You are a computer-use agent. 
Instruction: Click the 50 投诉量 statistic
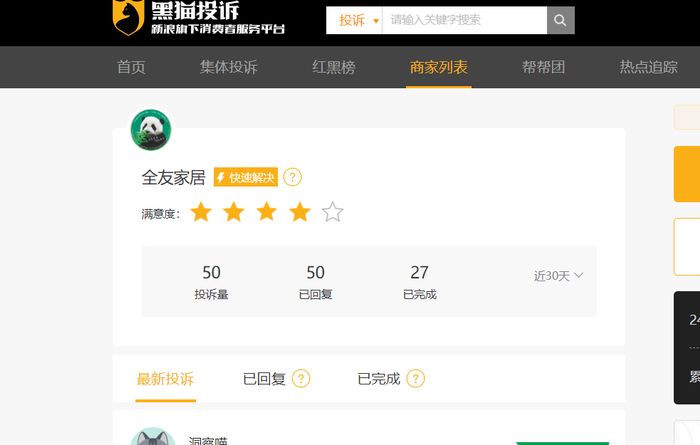pyautogui.click(x=211, y=282)
